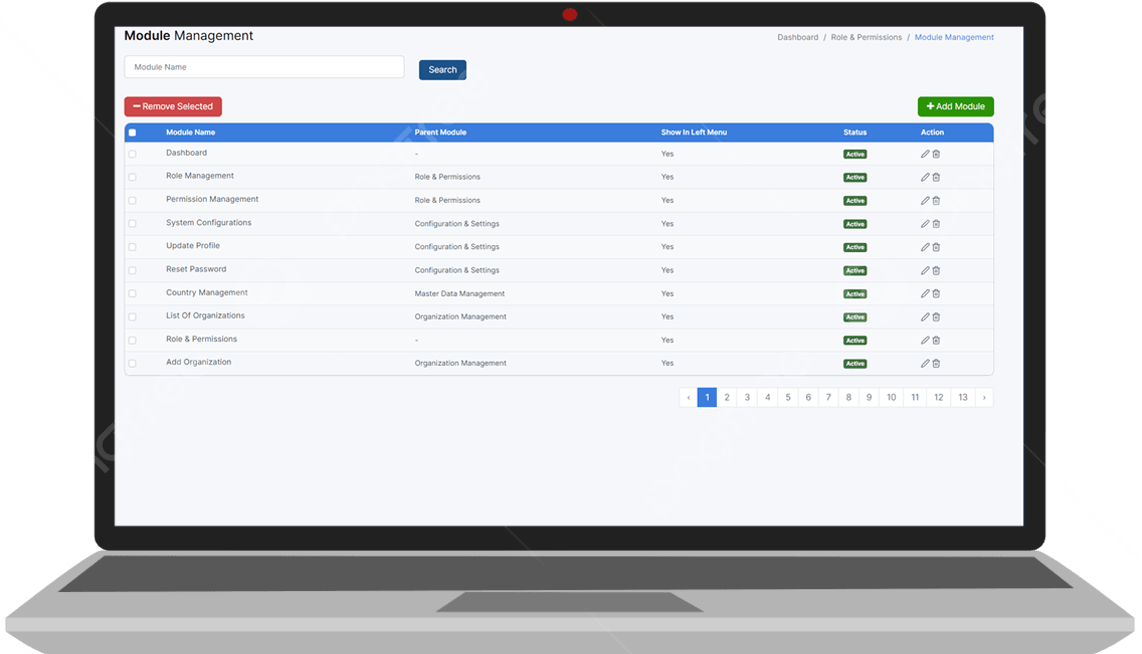Click trash icon in Add Organization row

936,363
